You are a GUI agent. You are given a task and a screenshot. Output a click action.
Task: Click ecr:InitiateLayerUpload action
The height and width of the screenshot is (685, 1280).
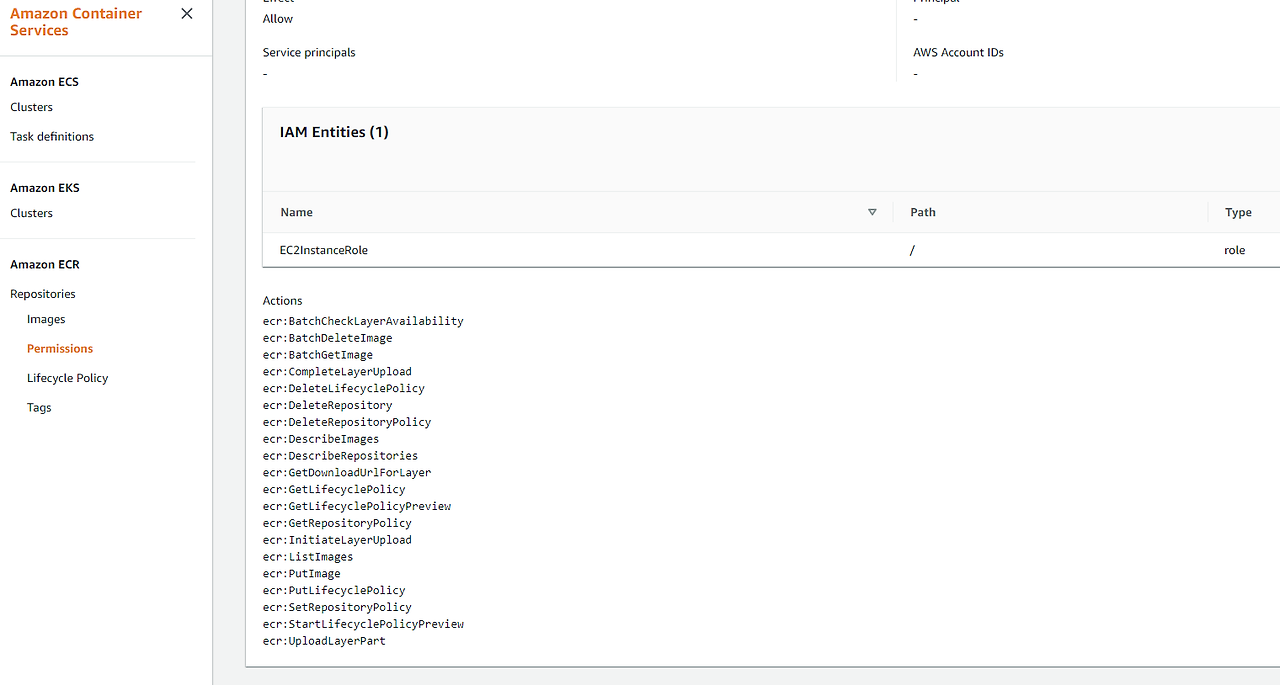coord(337,540)
